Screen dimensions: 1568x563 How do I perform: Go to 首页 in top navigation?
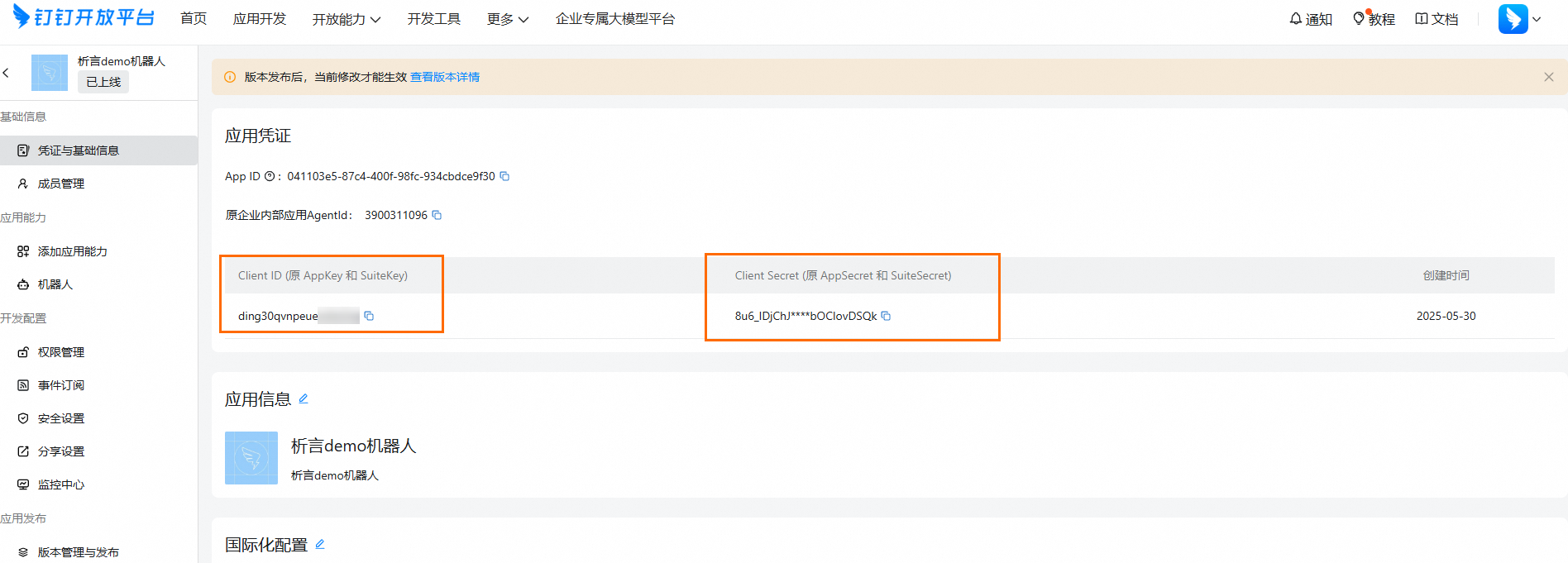coord(194,19)
